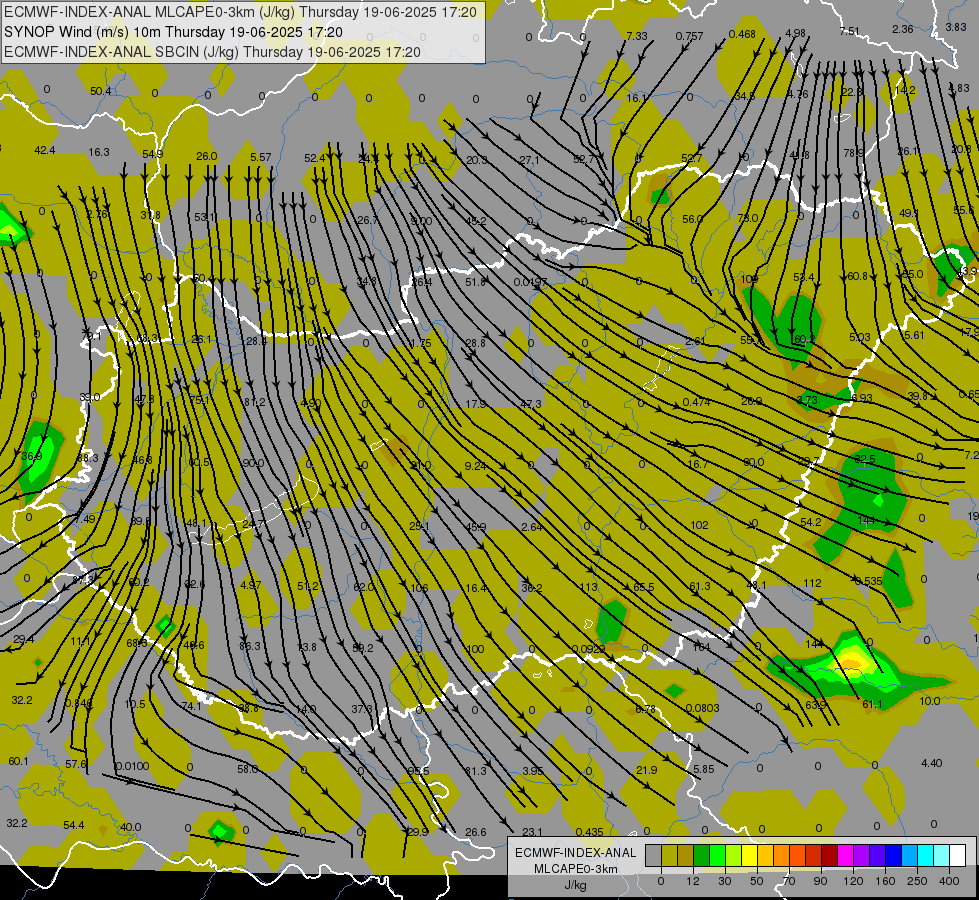Click the value '0.535'
This screenshot has width=979, height=900.
click(x=868, y=581)
